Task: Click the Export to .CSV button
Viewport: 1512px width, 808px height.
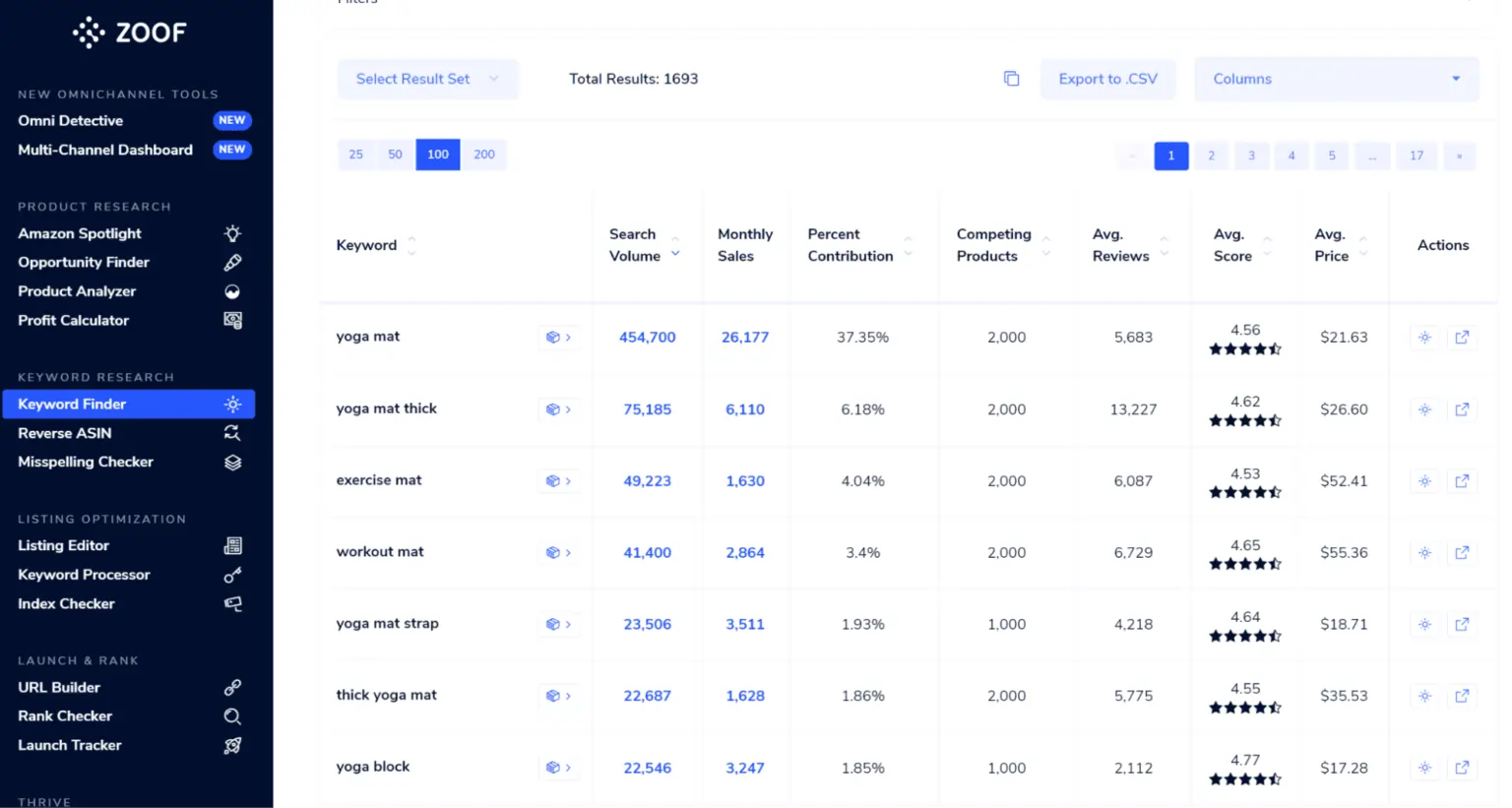Action: tap(1107, 78)
